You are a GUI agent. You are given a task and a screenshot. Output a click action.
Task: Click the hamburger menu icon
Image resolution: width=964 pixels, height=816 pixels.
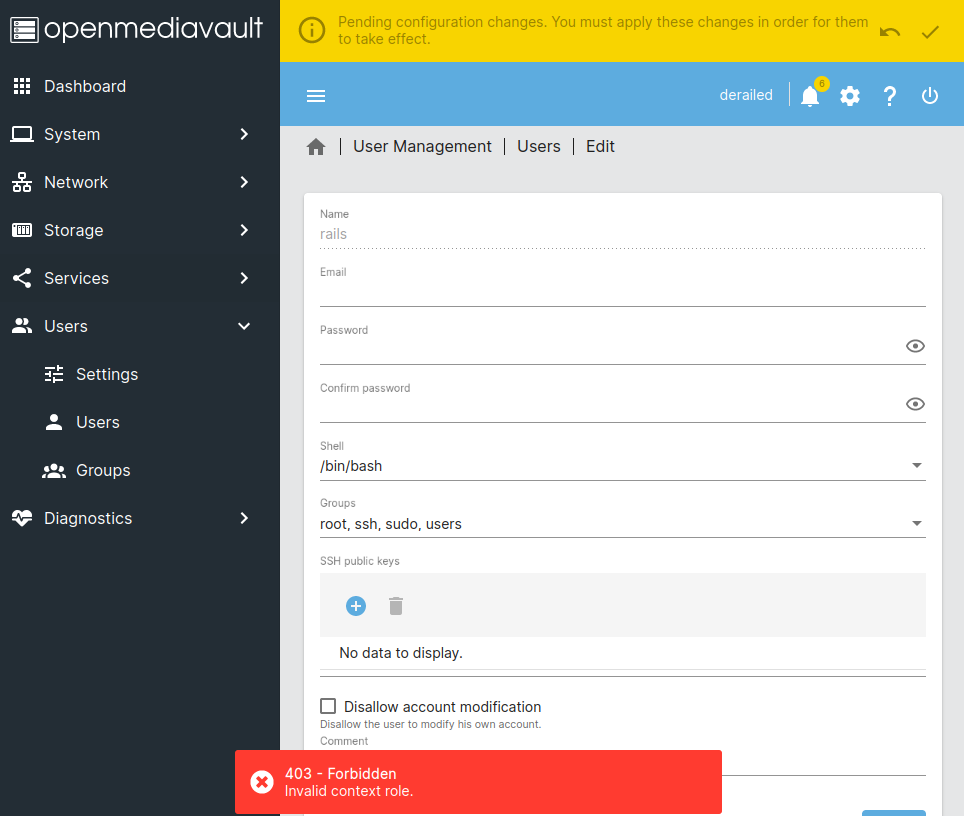click(316, 96)
